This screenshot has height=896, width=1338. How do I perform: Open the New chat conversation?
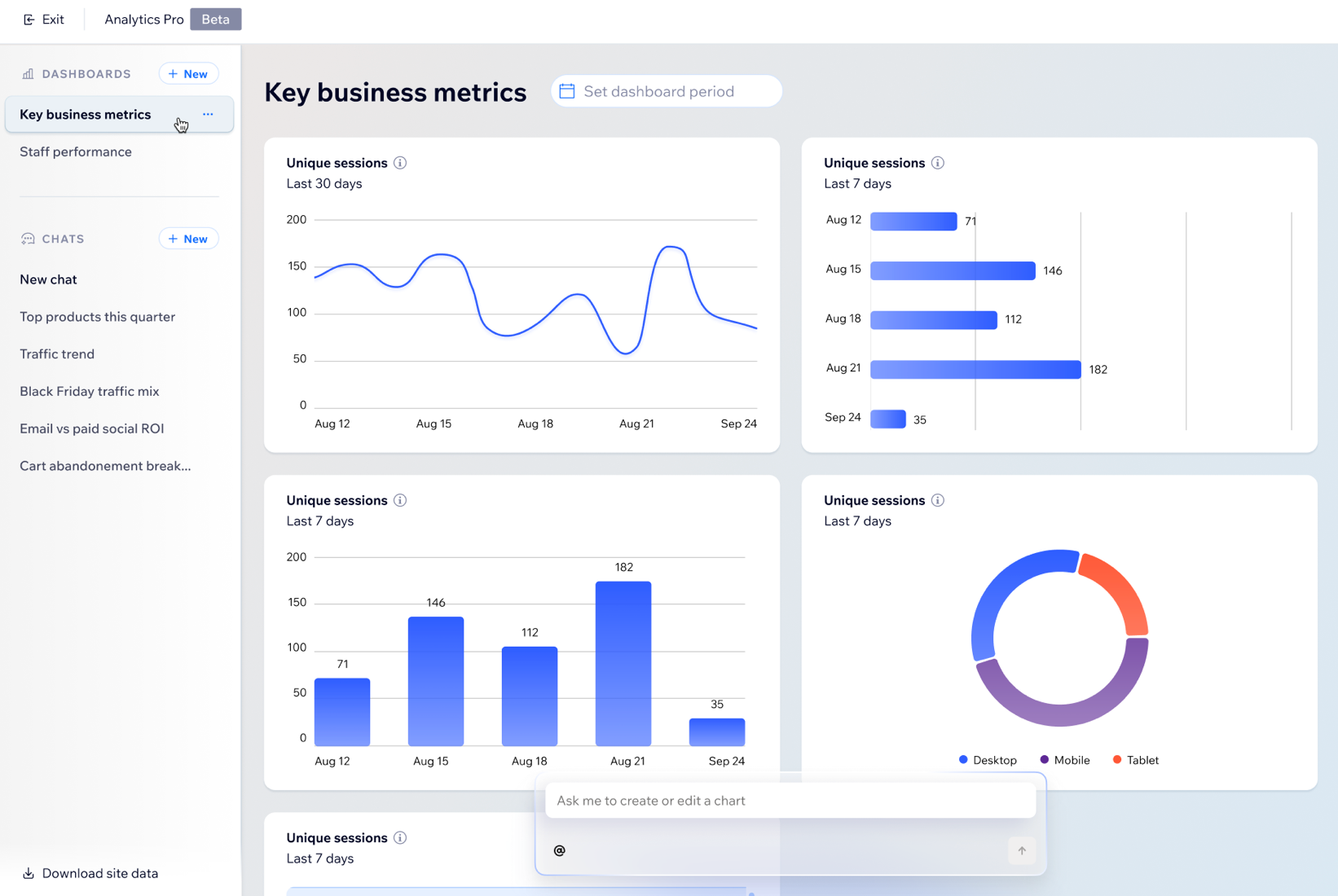pos(48,279)
